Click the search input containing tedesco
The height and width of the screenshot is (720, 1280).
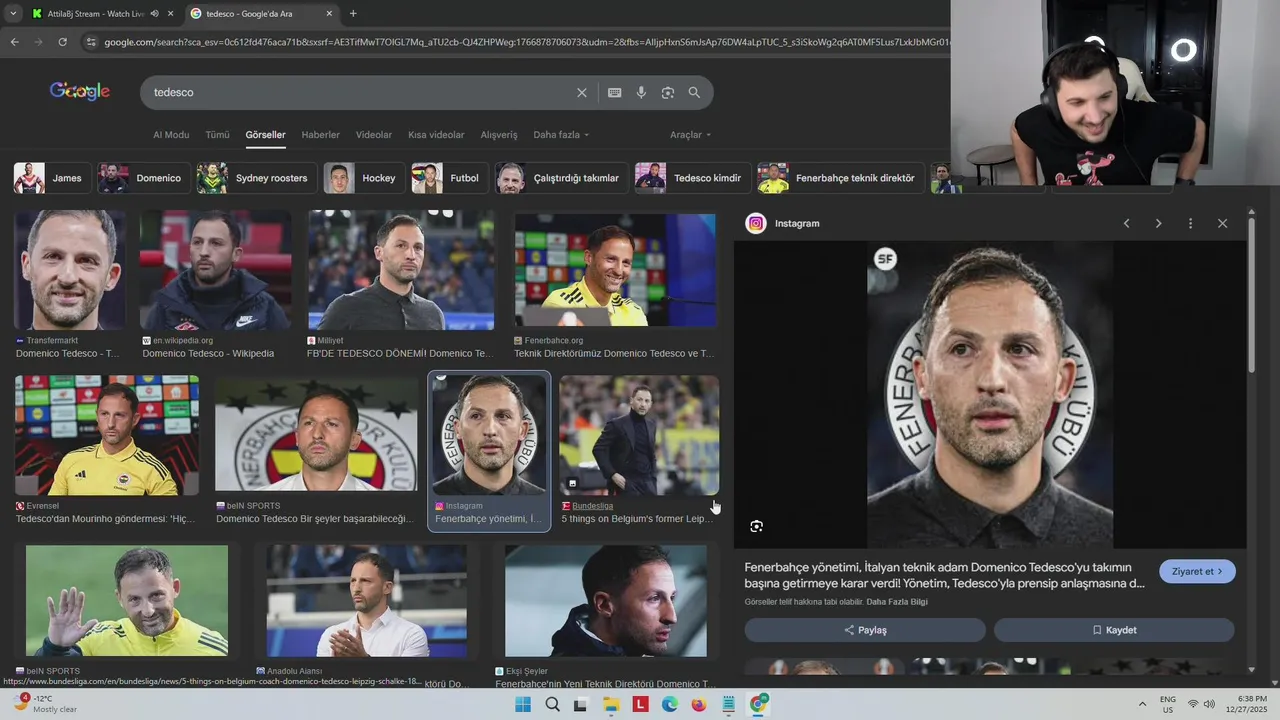pyautogui.click(x=360, y=92)
